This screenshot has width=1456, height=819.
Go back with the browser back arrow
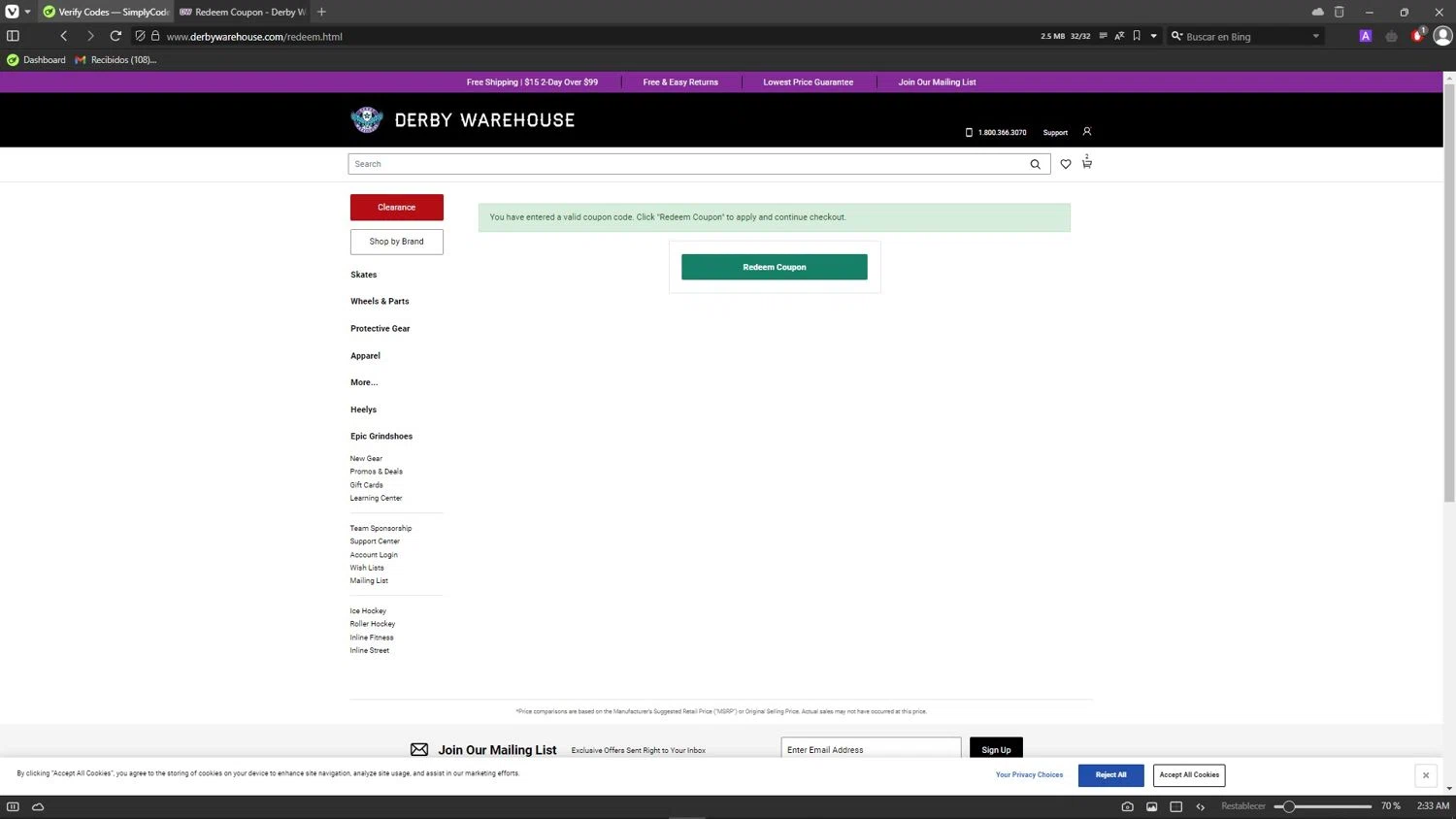click(x=64, y=36)
